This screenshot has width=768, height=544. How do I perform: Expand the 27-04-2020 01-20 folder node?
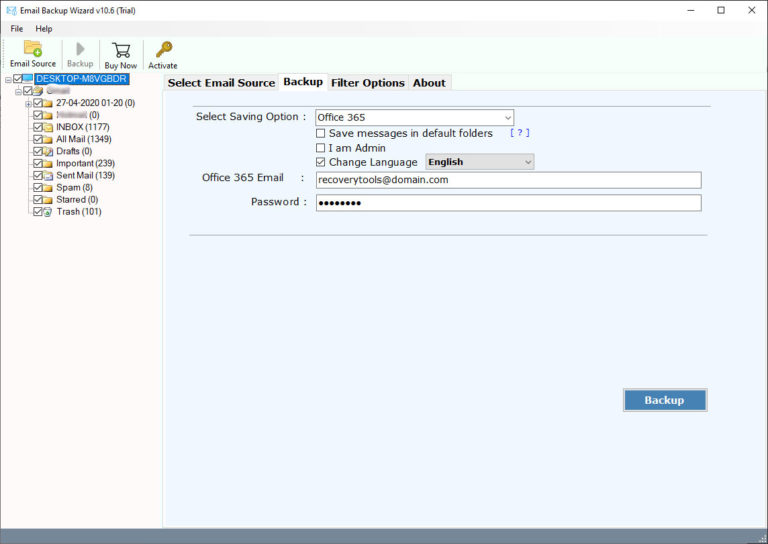tap(28, 104)
